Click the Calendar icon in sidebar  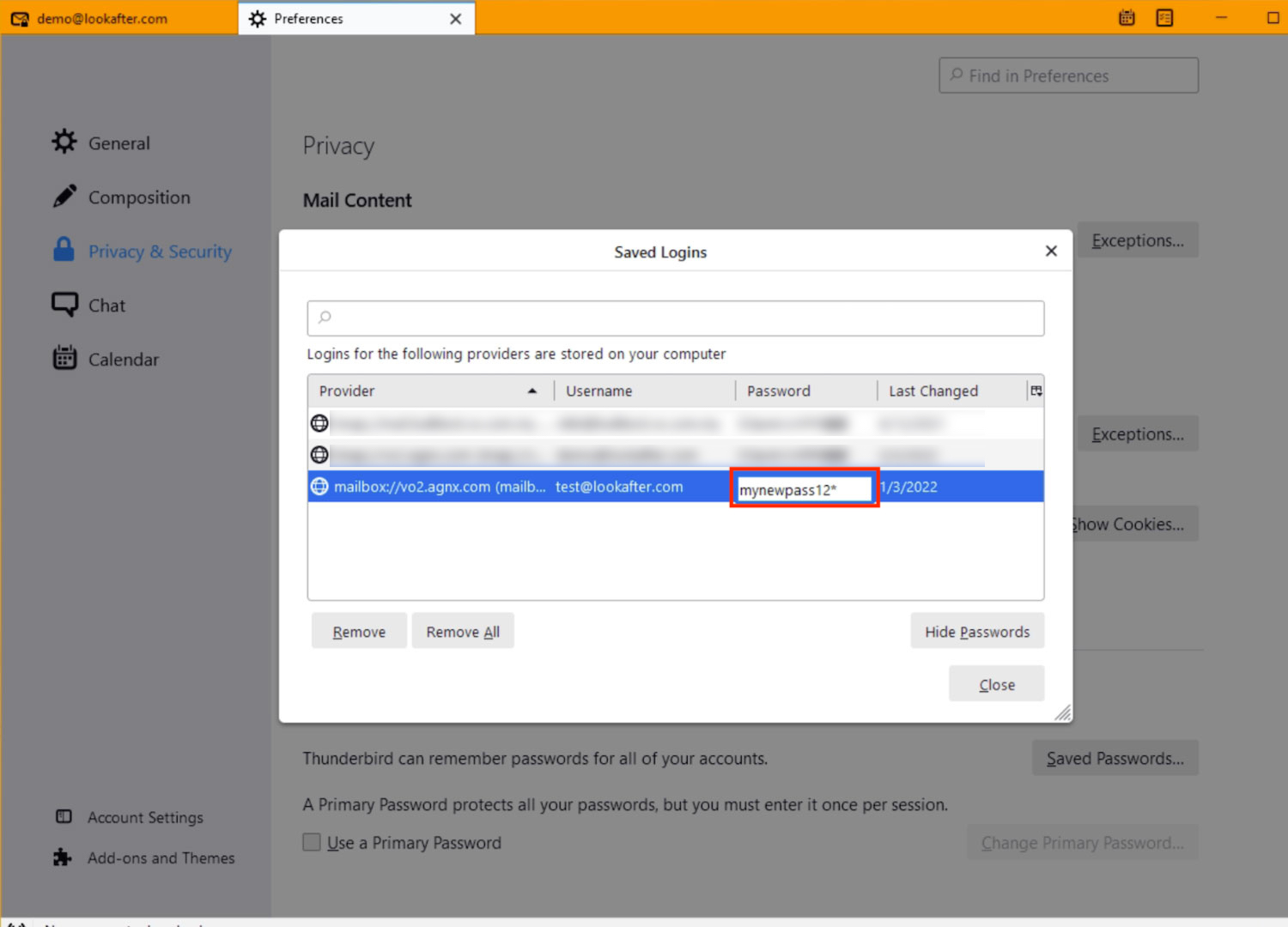tap(64, 358)
